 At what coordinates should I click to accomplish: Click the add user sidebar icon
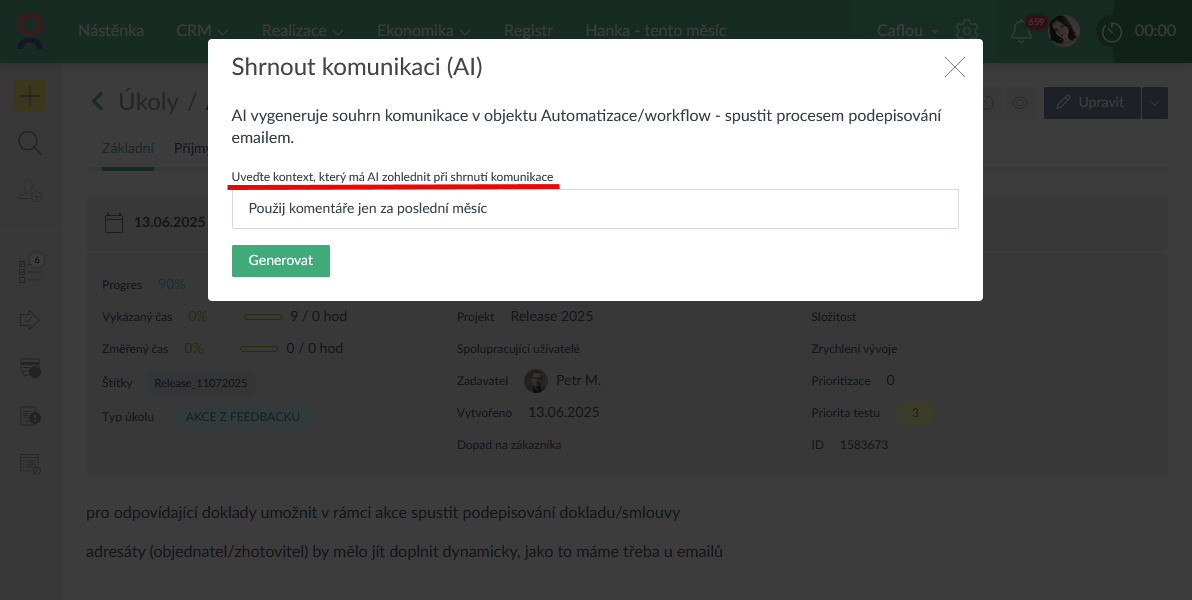[x=30, y=192]
